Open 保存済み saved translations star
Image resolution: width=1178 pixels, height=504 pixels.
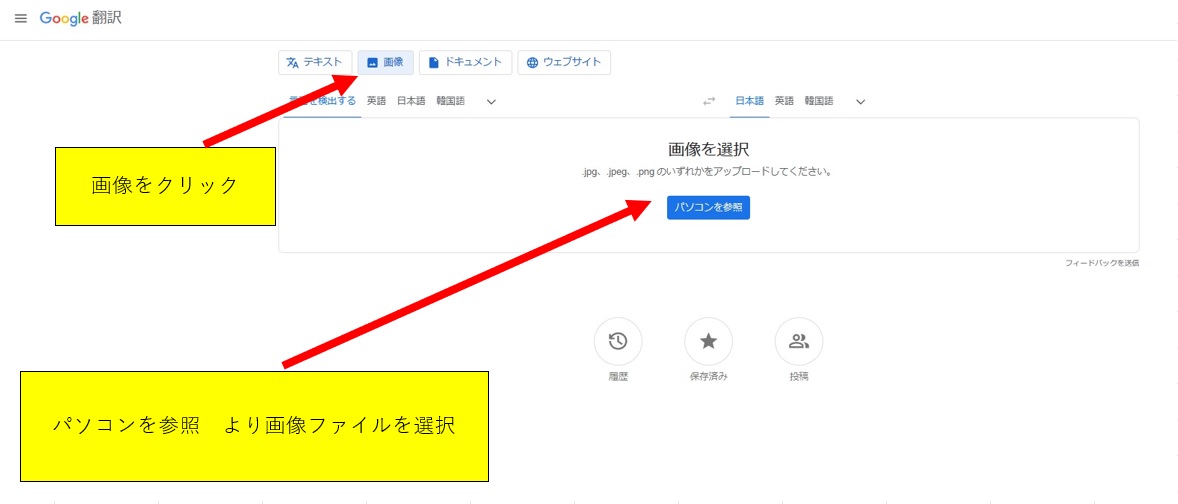click(708, 342)
